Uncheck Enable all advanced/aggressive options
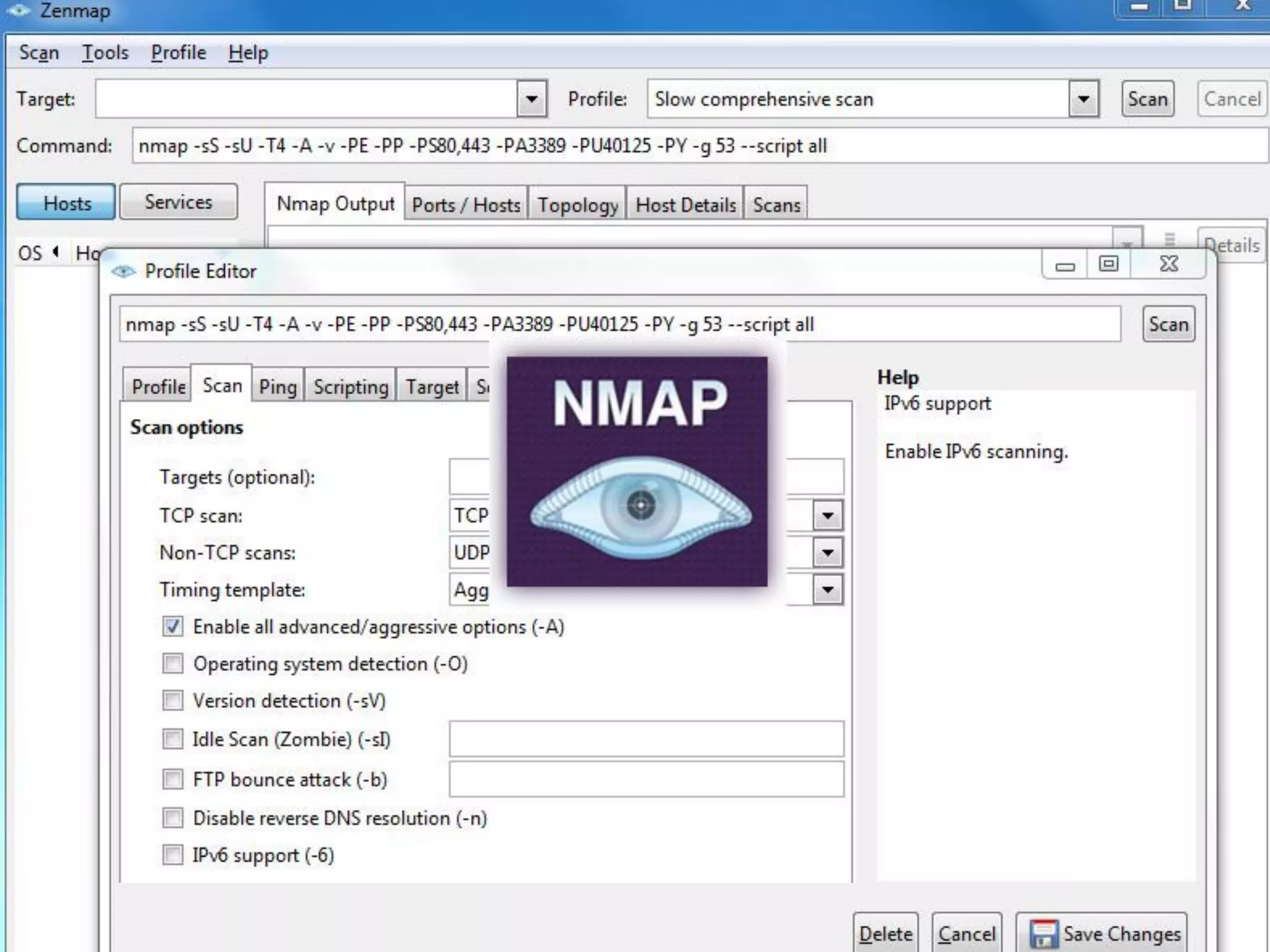 point(173,627)
